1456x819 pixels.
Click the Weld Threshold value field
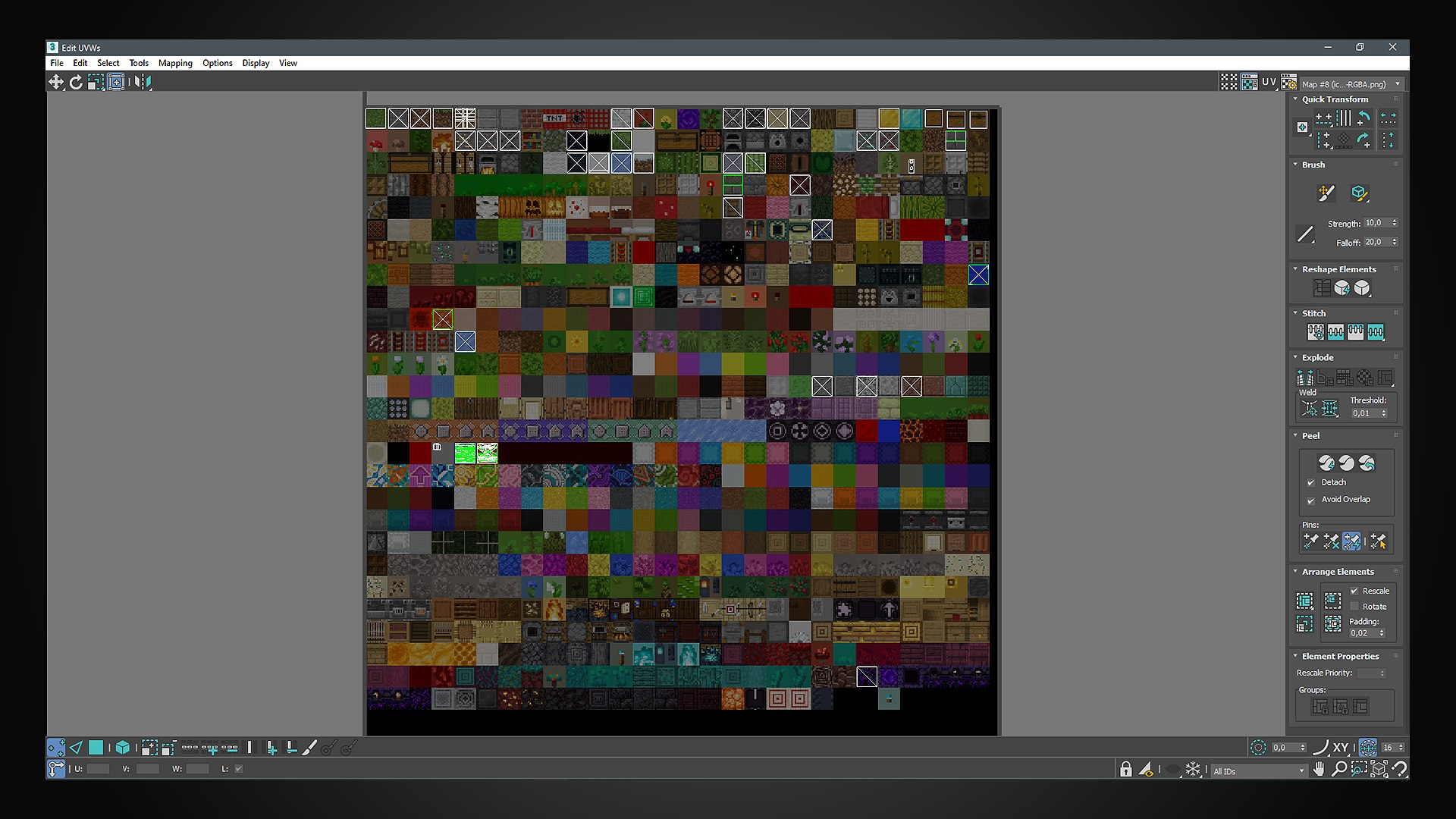[x=1369, y=413]
